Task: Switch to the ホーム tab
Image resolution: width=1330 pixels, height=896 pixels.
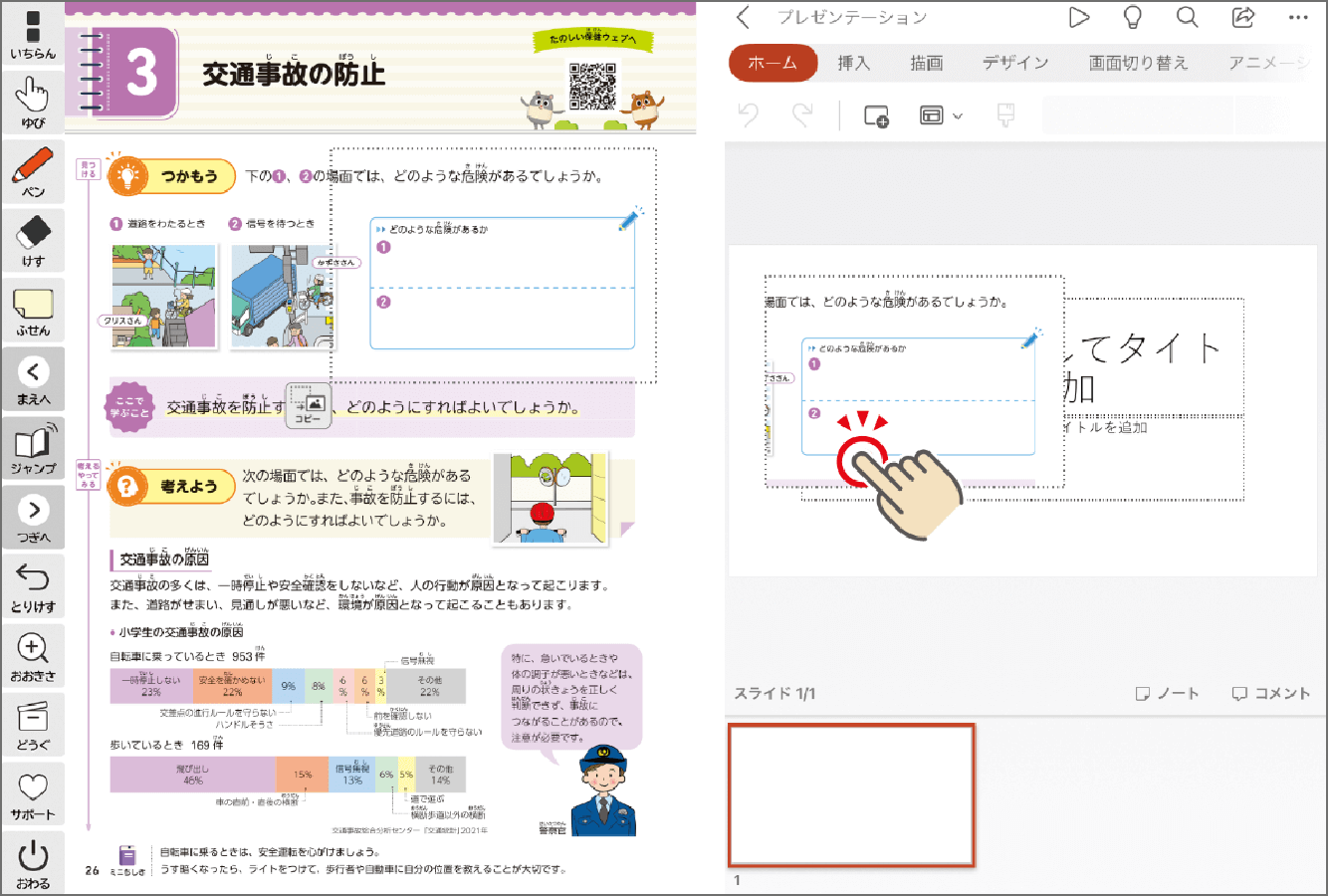Action: click(x=773, y=63)
